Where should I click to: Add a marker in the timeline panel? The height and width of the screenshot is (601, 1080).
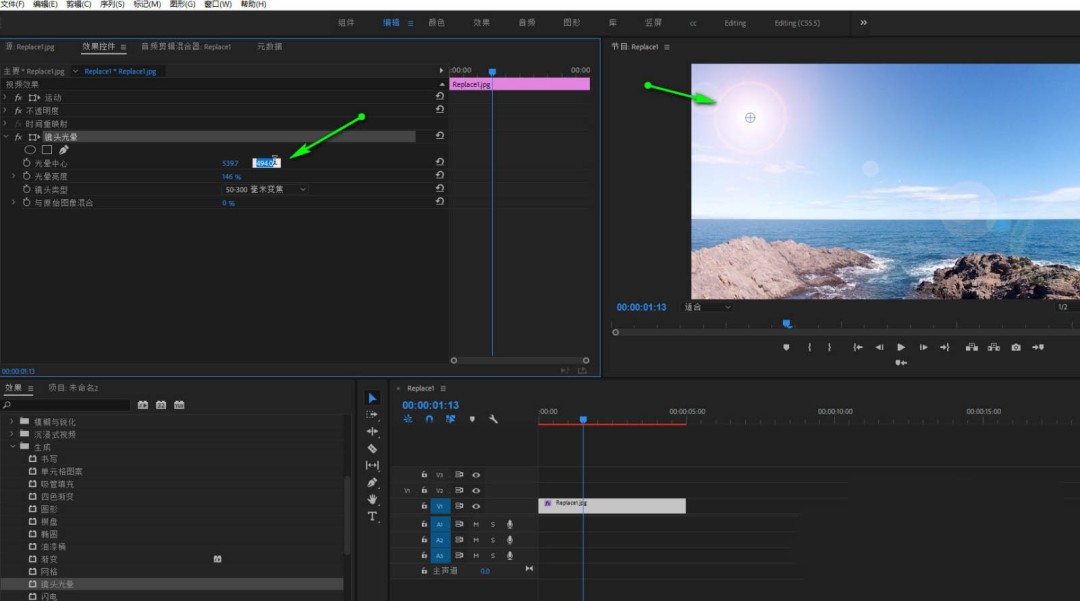point(472,419)
